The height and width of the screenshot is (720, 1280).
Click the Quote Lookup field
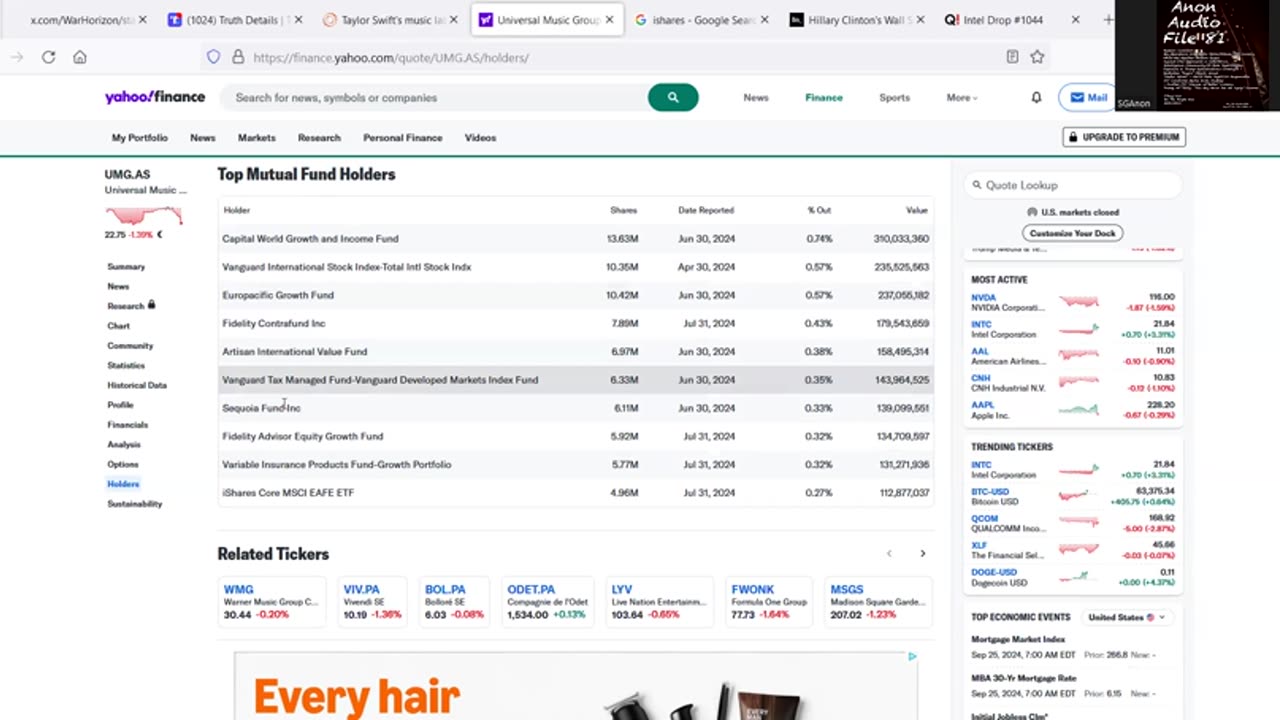coord(1073,185)
